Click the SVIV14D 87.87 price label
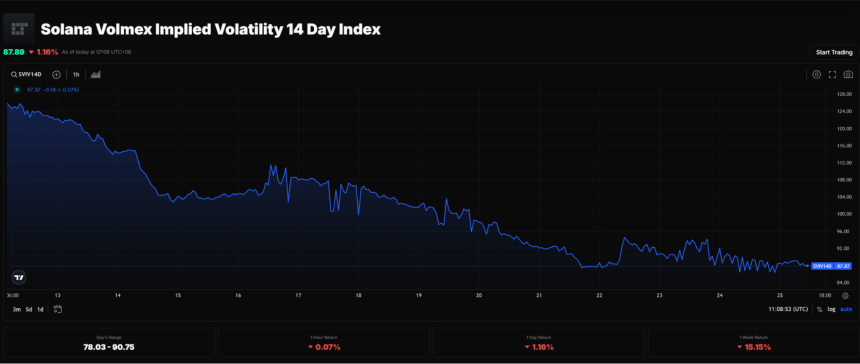This screenshot has height=364, width=860. [x=831, y=266]
